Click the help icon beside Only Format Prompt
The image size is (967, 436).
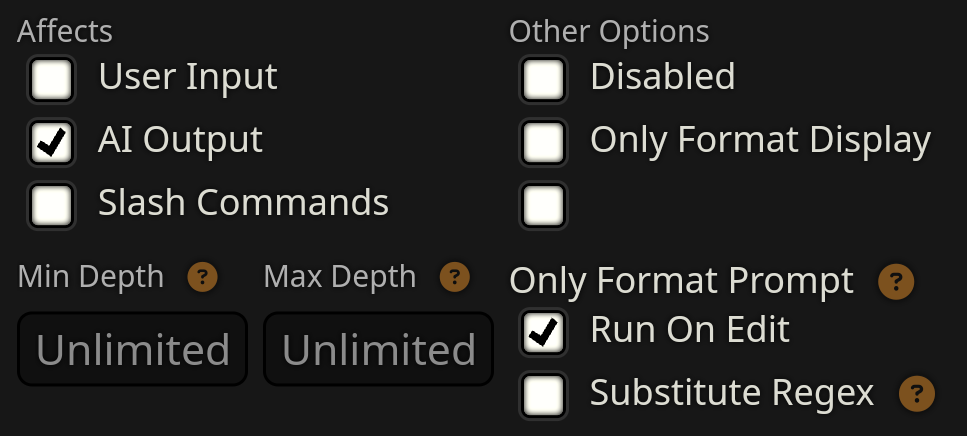896,282
